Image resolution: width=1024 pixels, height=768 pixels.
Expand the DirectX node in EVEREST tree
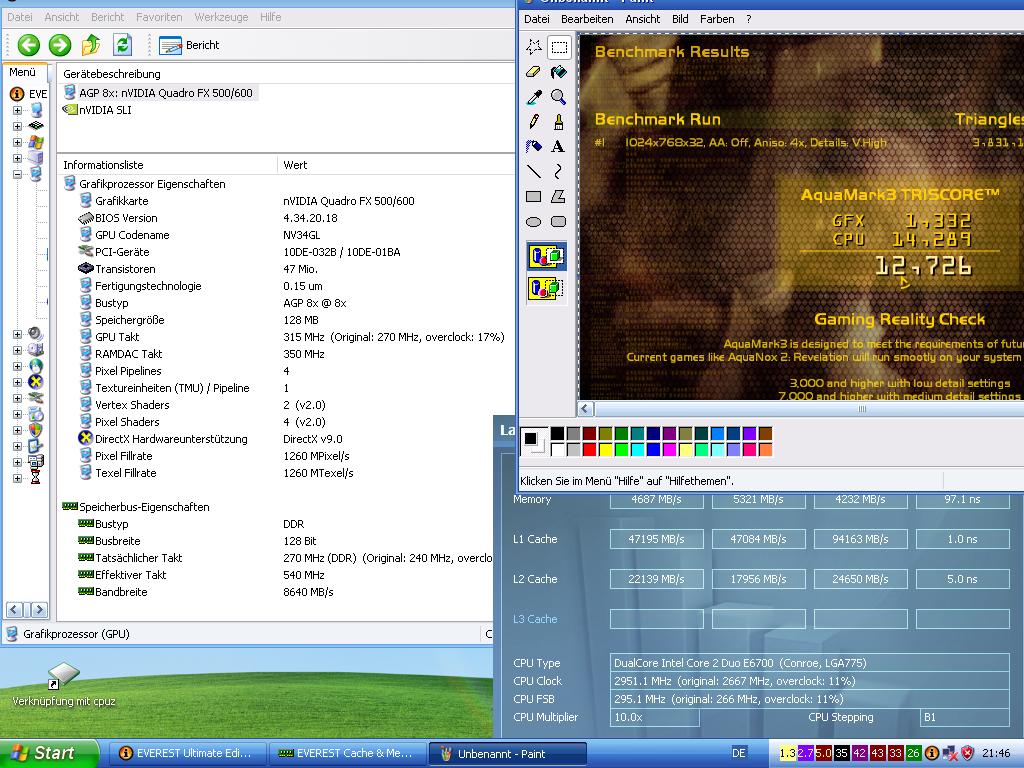coord(18,382)
